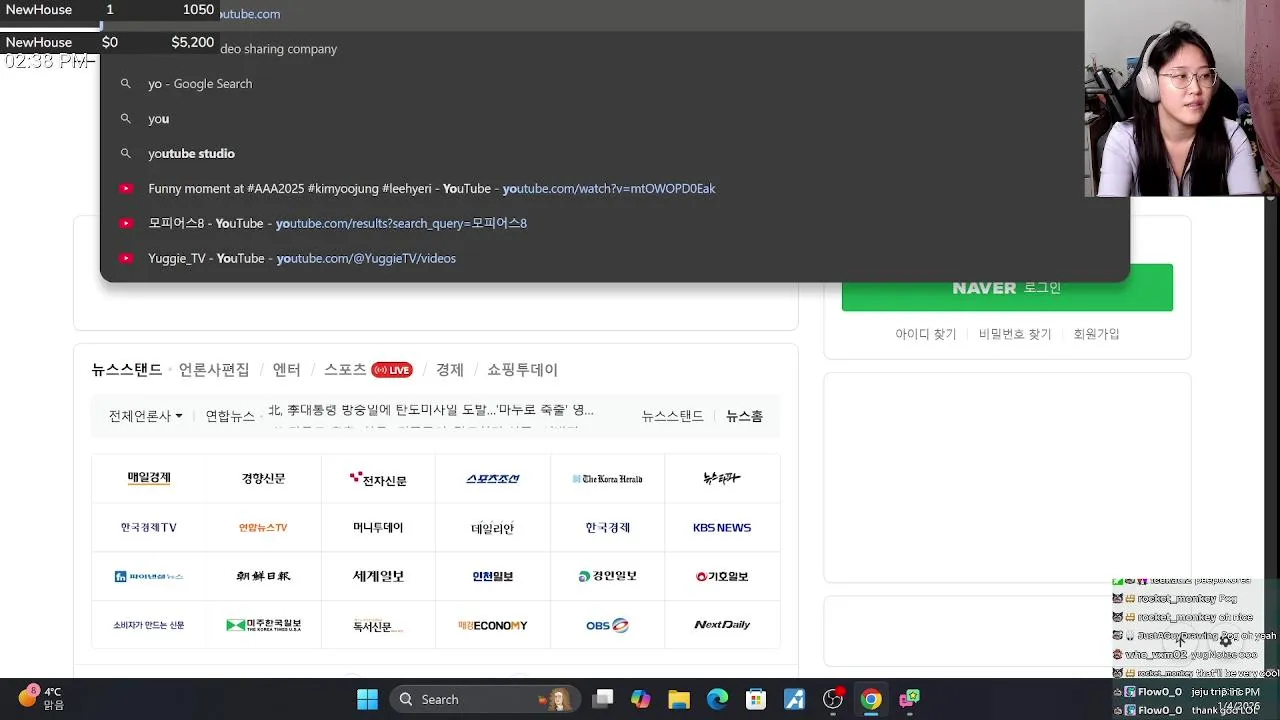Open the 朝鮮日報 press logo
This screenshot has width=1280, height=720.
click(x=263, y=576)
